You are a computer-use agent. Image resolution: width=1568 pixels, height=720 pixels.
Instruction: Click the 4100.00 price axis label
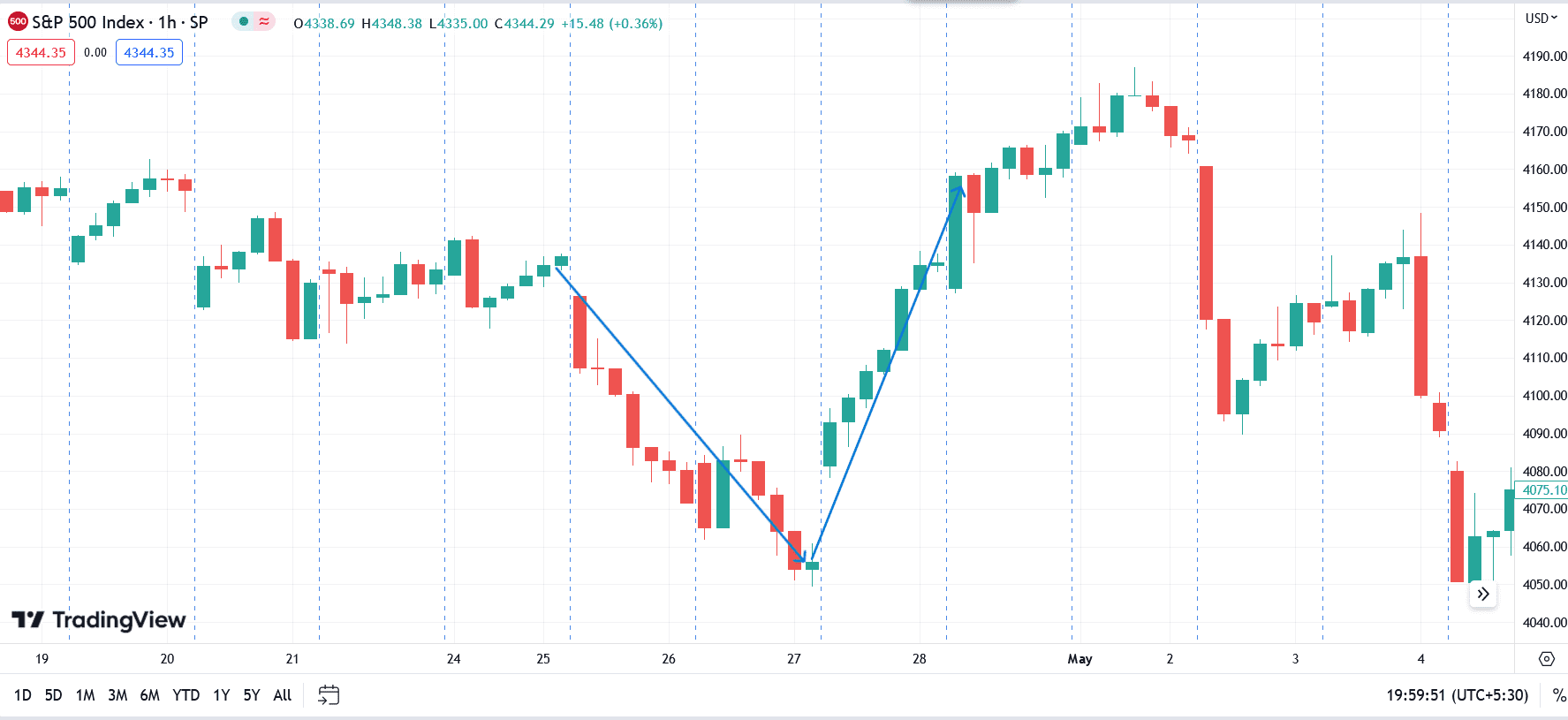coord(1545,396)
